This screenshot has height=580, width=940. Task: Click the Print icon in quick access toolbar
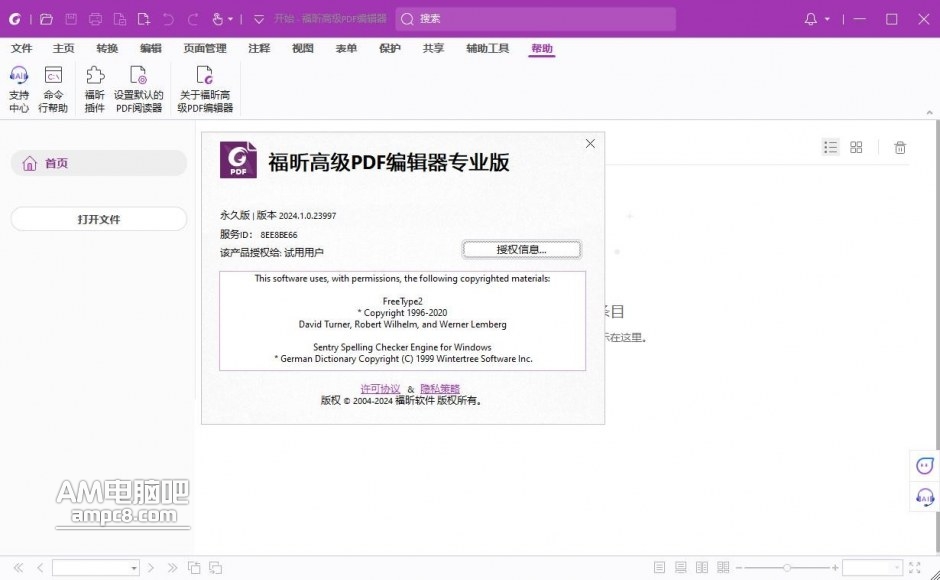click(x=95, y=19)
